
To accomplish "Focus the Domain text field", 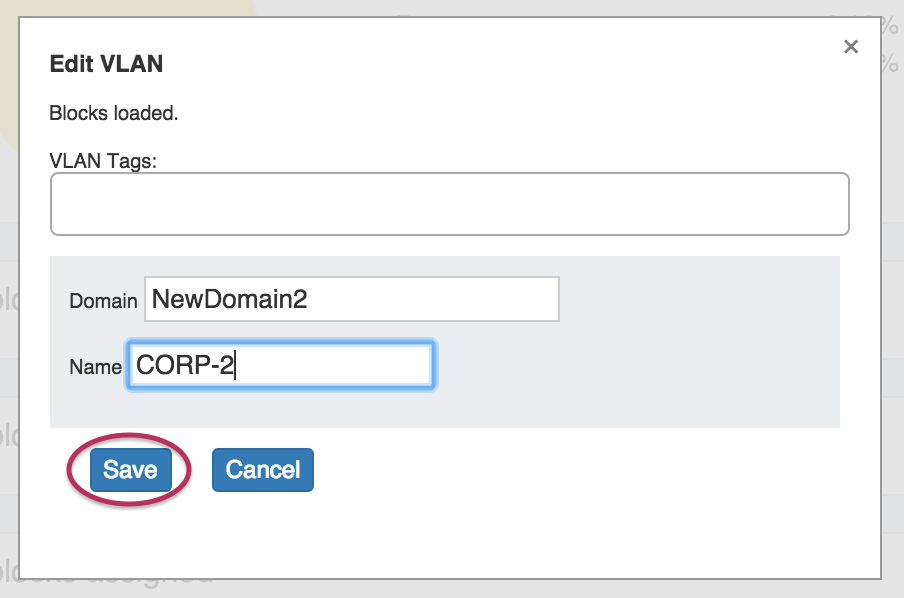I will (x=351, y=300).
